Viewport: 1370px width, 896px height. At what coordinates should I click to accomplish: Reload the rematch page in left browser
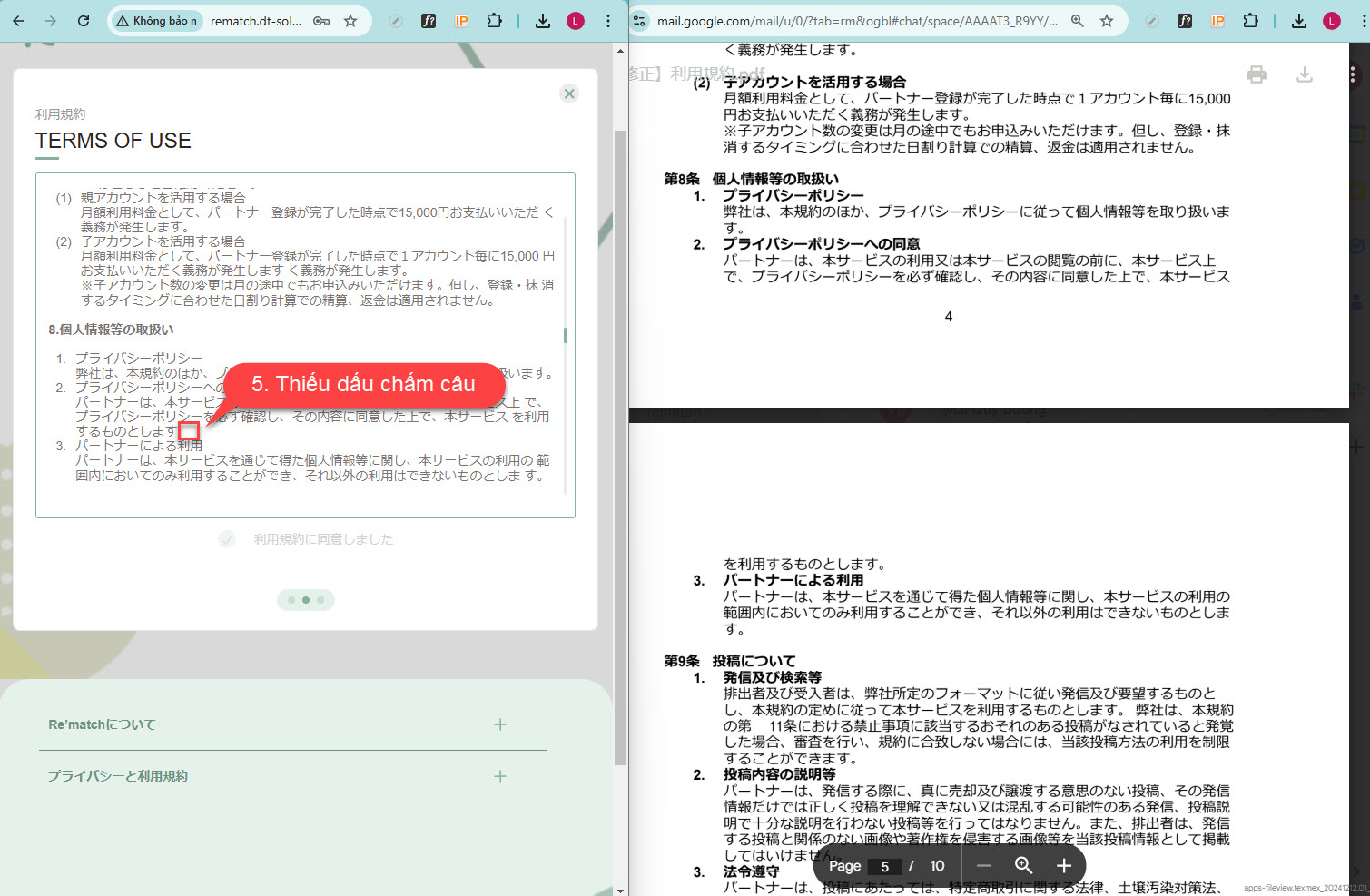pyautogui.click(x=84, y=21)
